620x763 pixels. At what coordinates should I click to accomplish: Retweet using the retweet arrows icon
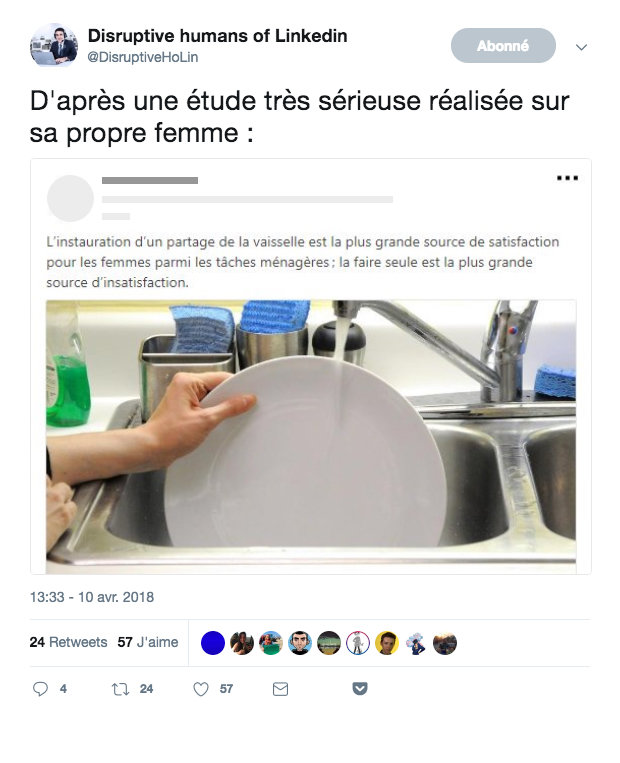pyautogui.click(x=120, y=689)
